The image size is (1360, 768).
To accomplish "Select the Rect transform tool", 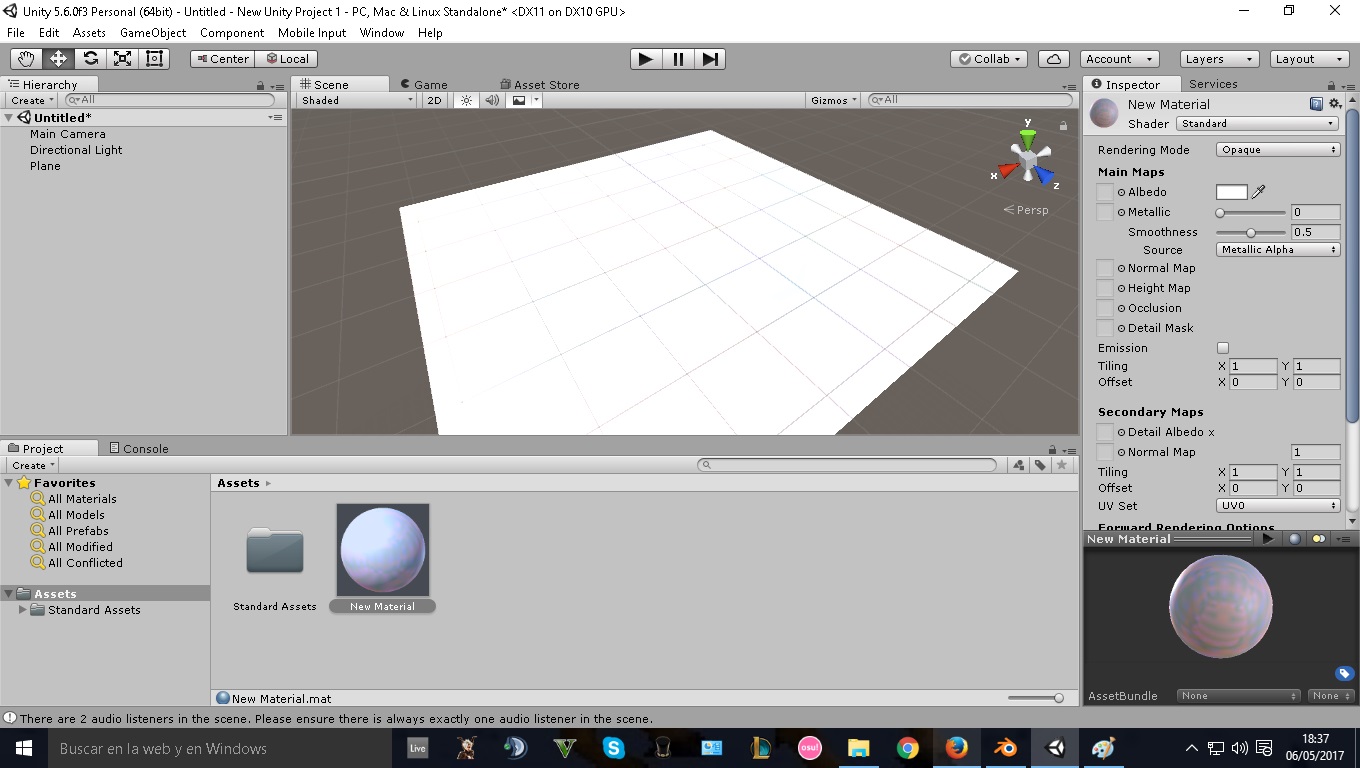I will pos(154,59).
